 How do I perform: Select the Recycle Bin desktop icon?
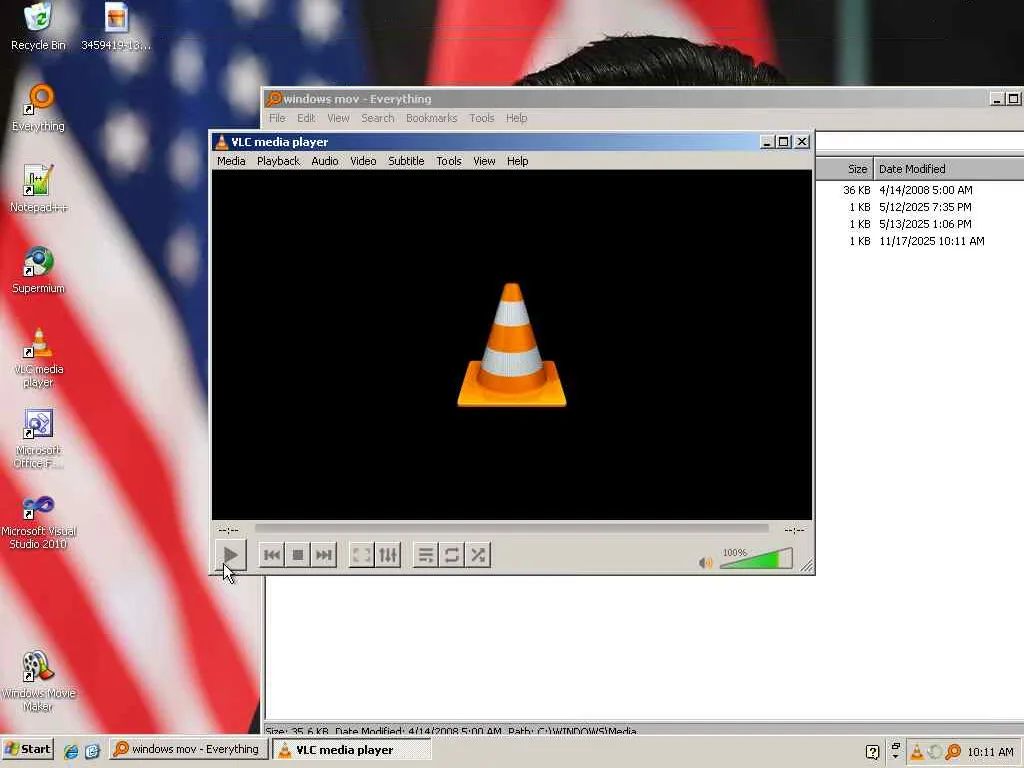click(x=39, y=27)
